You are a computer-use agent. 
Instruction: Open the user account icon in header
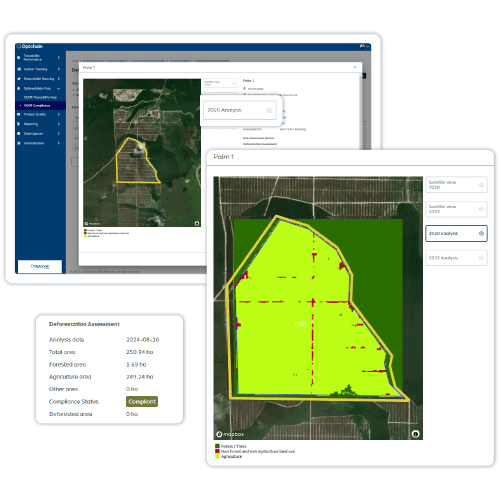(x=362, y=46)
